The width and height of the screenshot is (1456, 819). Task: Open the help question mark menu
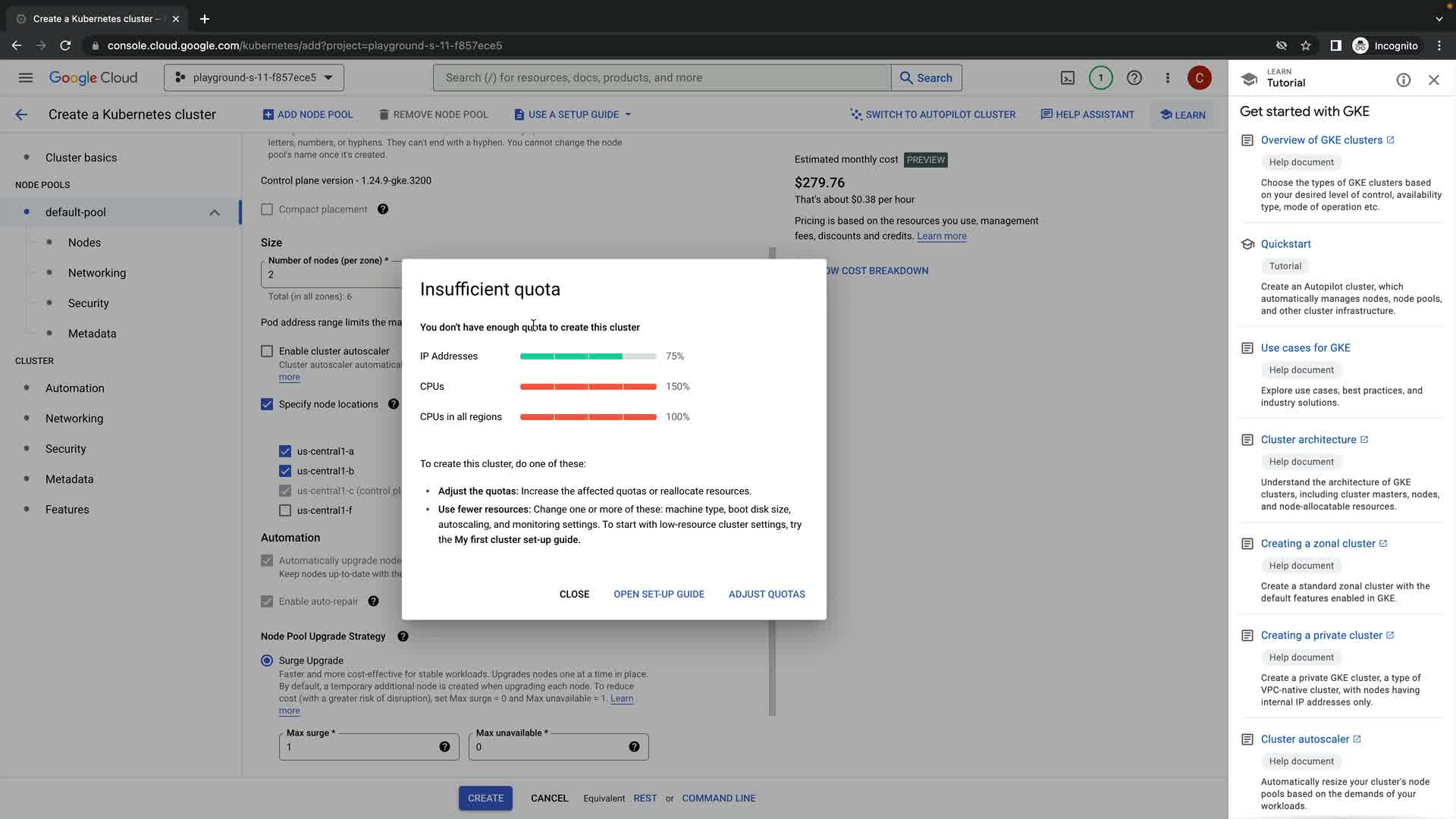(1134, 78)
